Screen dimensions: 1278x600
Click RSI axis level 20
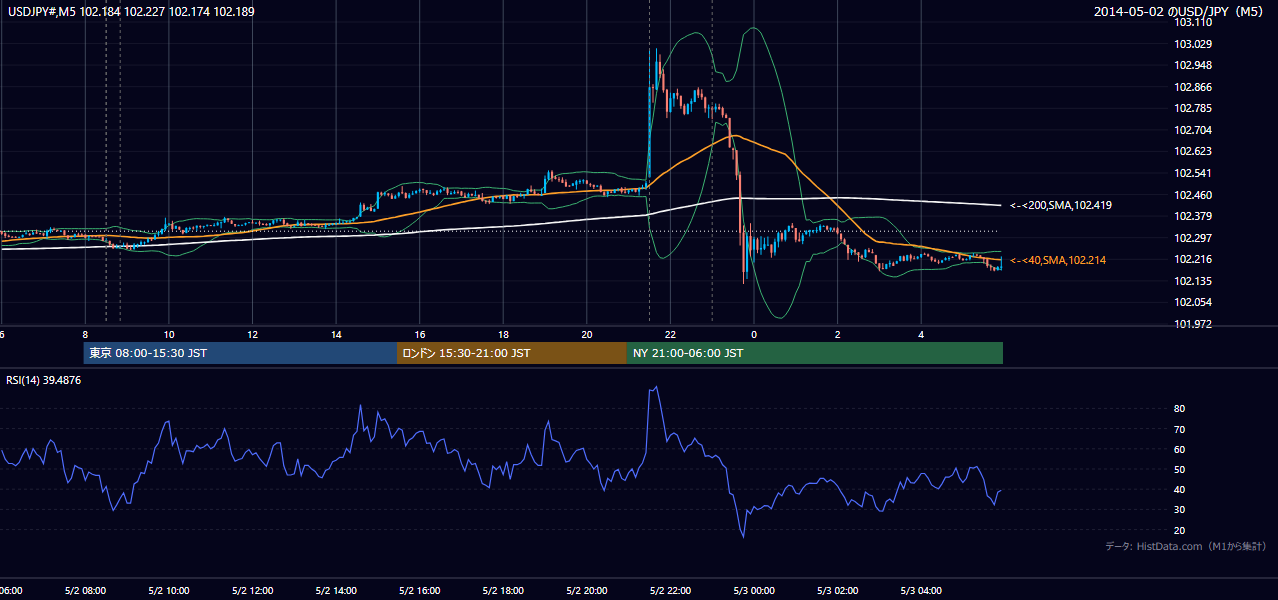pos(1180,530)
